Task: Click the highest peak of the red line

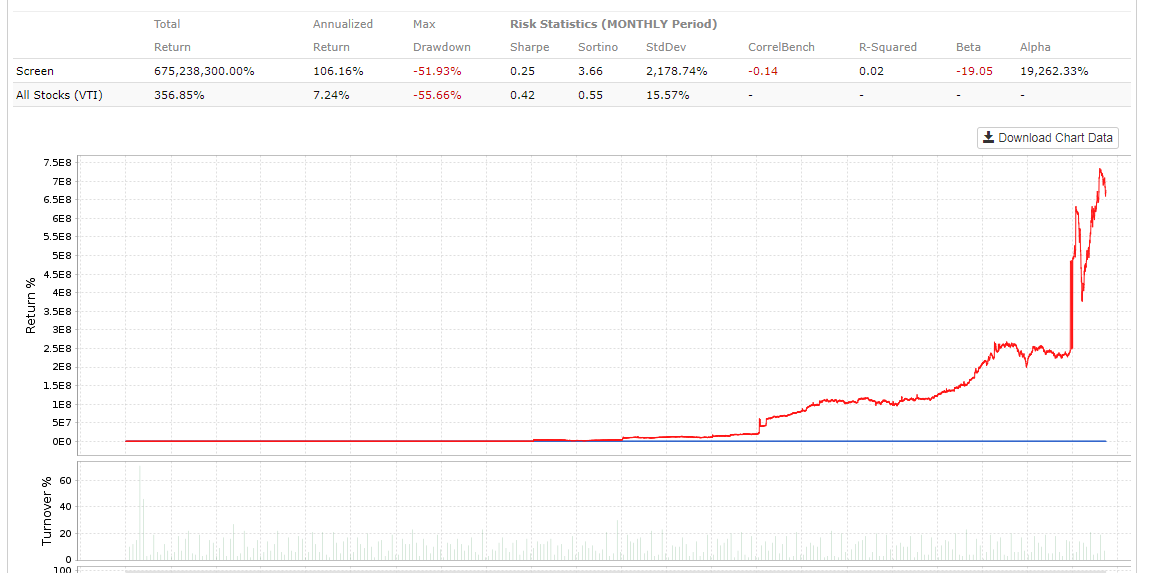Action: [x=1100, y=169]
